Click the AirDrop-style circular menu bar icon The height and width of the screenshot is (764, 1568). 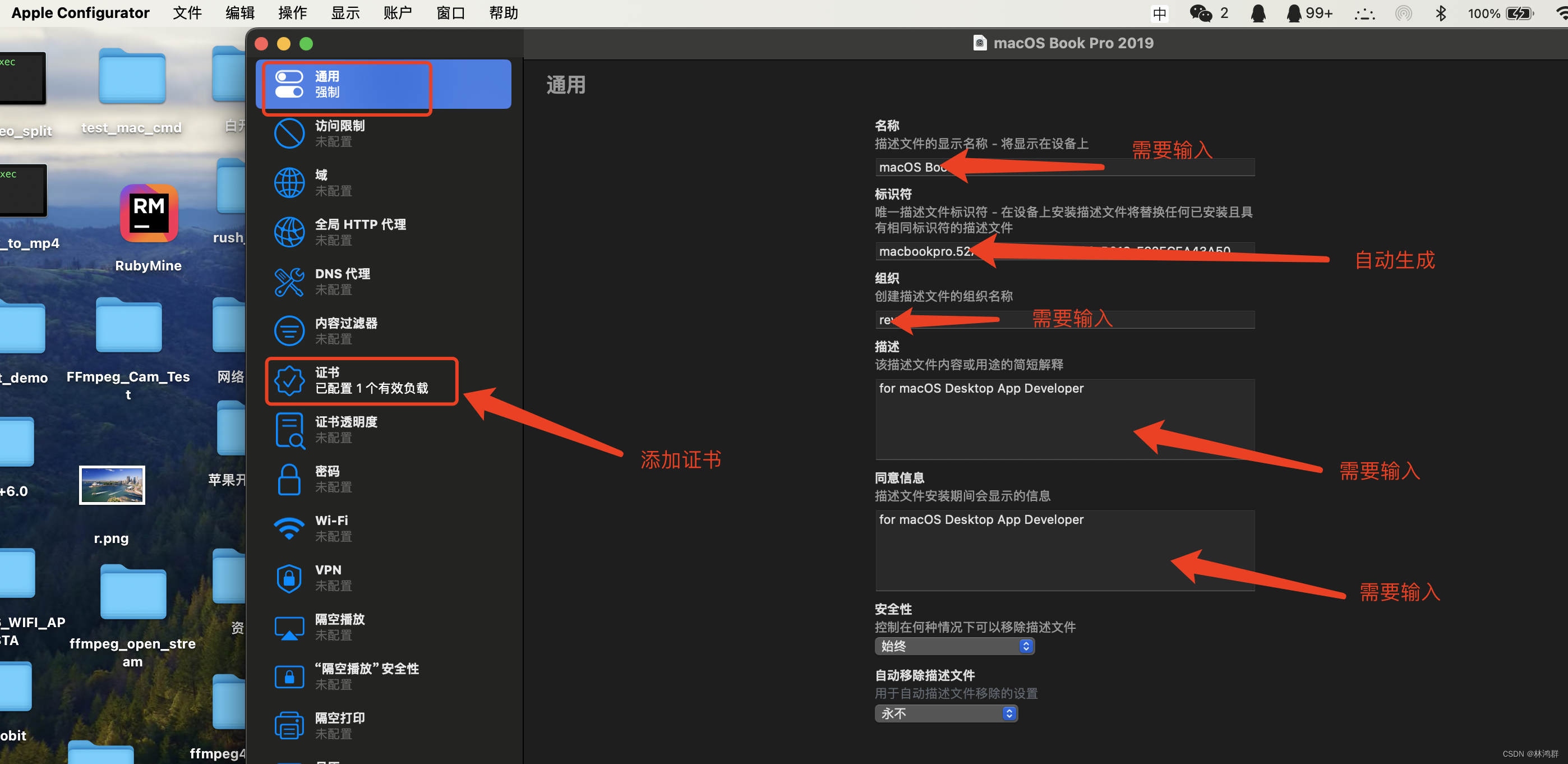(x=1403, y=13)
